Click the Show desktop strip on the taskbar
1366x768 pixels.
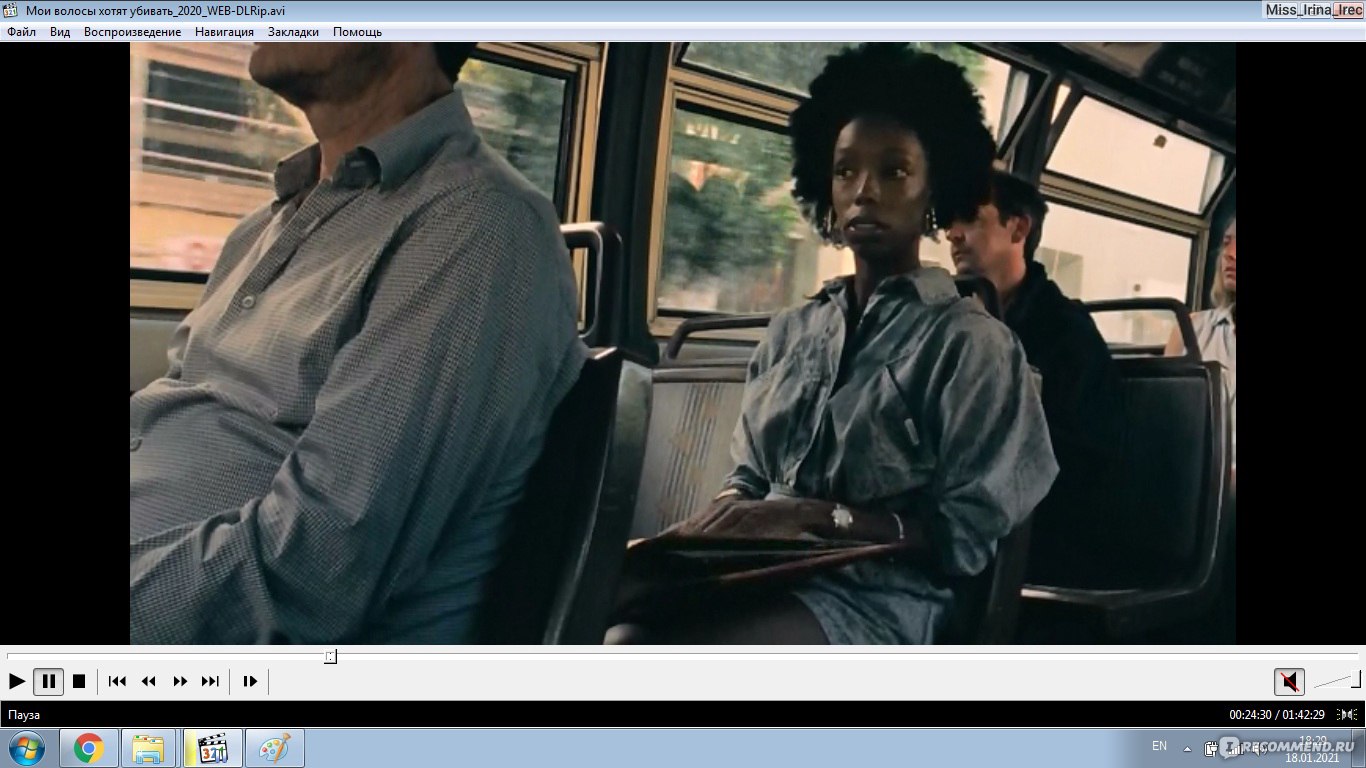[x=1360, y=748]
